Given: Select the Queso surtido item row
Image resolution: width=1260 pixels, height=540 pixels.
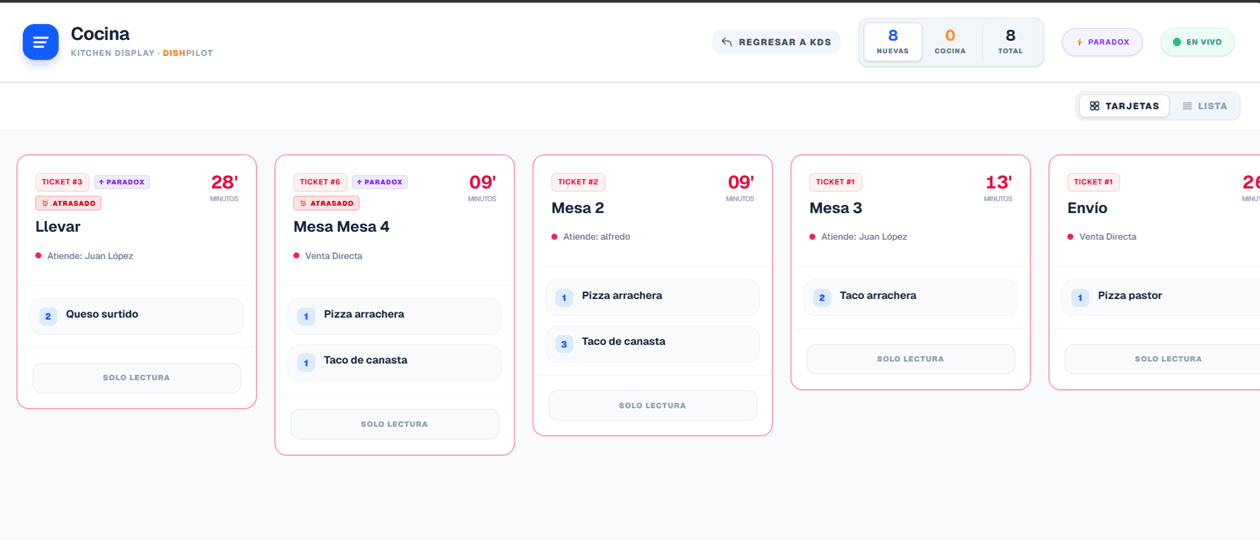Looking at the screenshot, I should (137, 316).
